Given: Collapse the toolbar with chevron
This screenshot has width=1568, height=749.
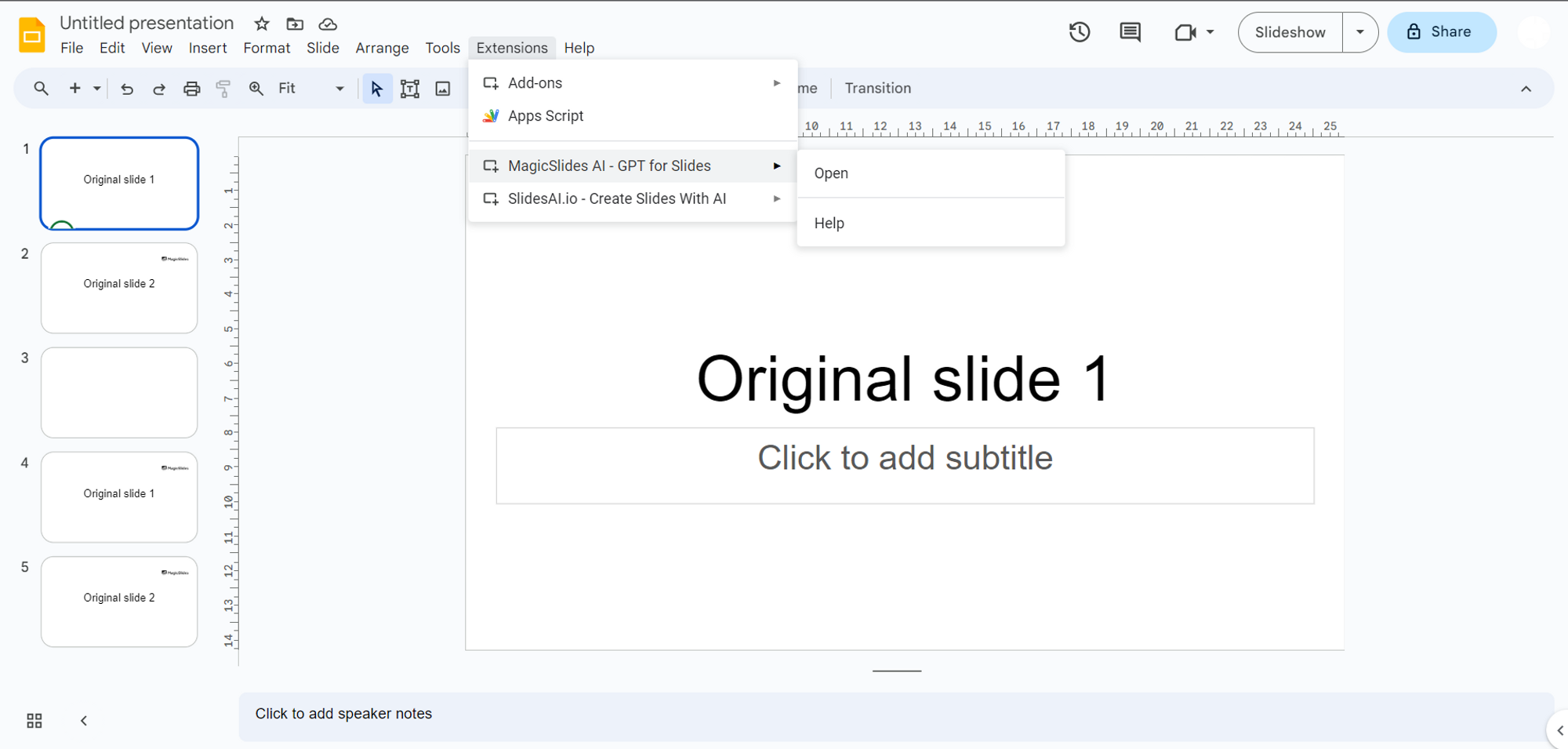Looking at the screenshot, I should coord(1526,89).
